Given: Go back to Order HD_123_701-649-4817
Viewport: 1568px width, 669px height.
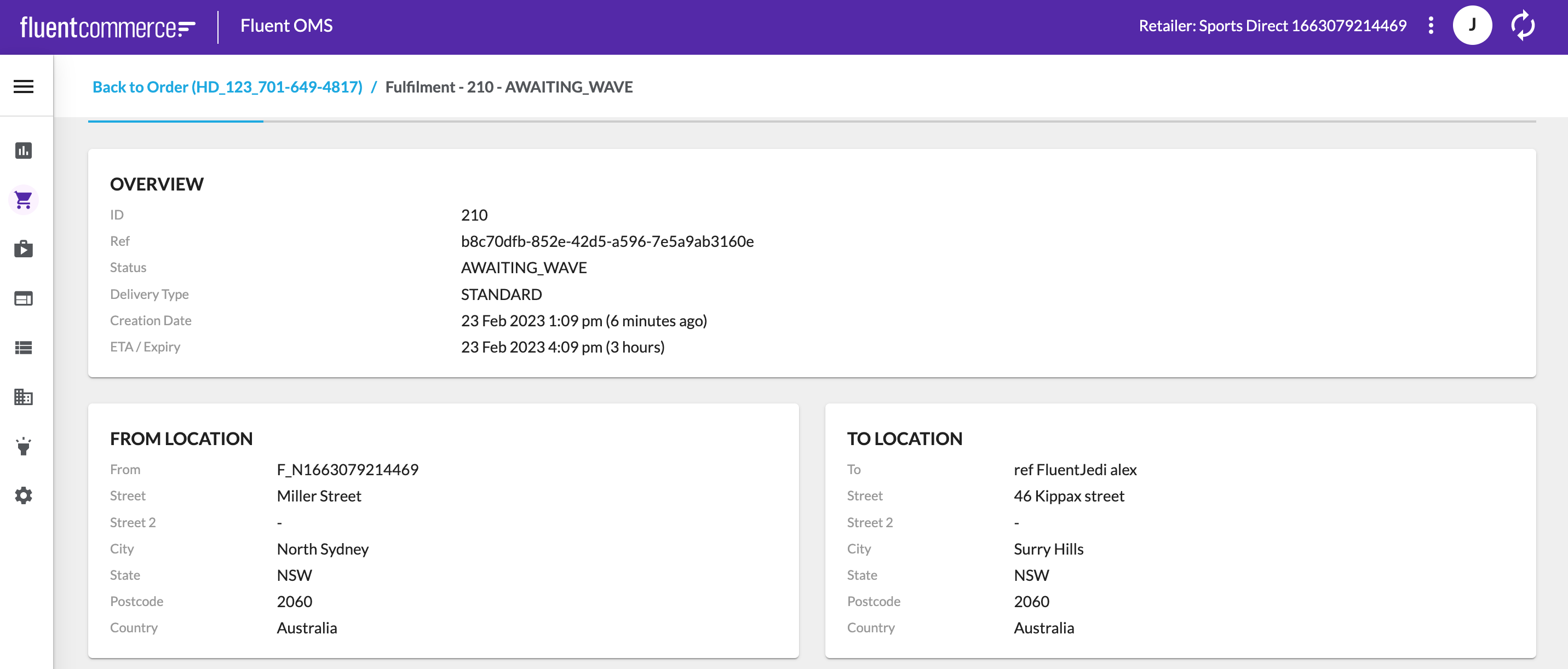Looking at the screenshot, I should pyautogui.click(x=227, y=87).
